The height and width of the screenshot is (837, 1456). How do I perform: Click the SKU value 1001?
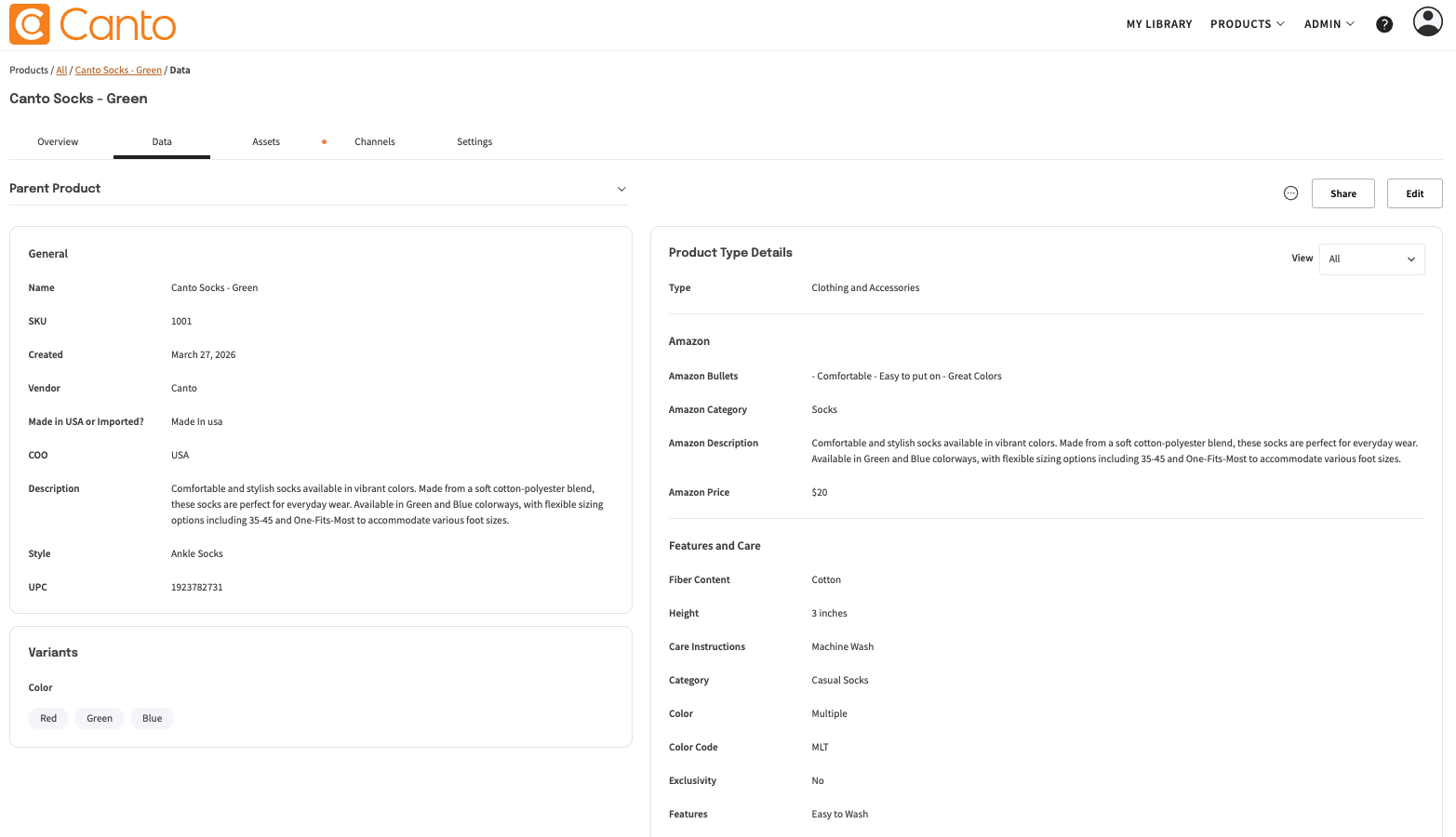point(181,322)
